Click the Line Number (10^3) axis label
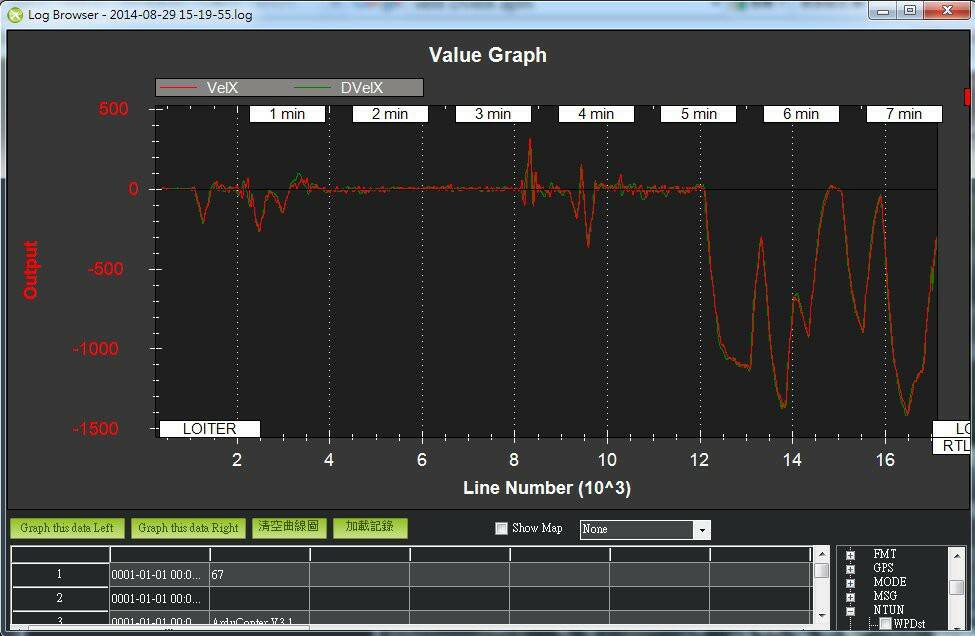The height and width of the screenshot is (636, 975). (x=547, y=488)
